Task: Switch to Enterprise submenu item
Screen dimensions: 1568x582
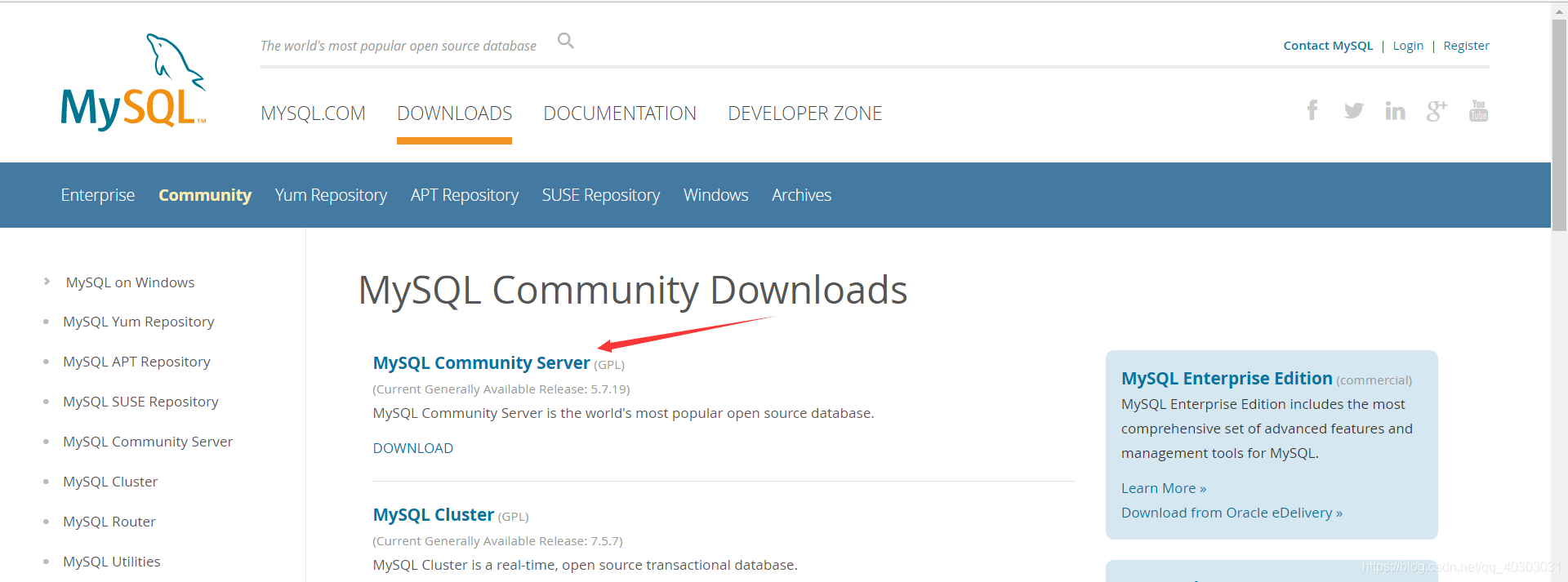Action: [x=98, y=195]
